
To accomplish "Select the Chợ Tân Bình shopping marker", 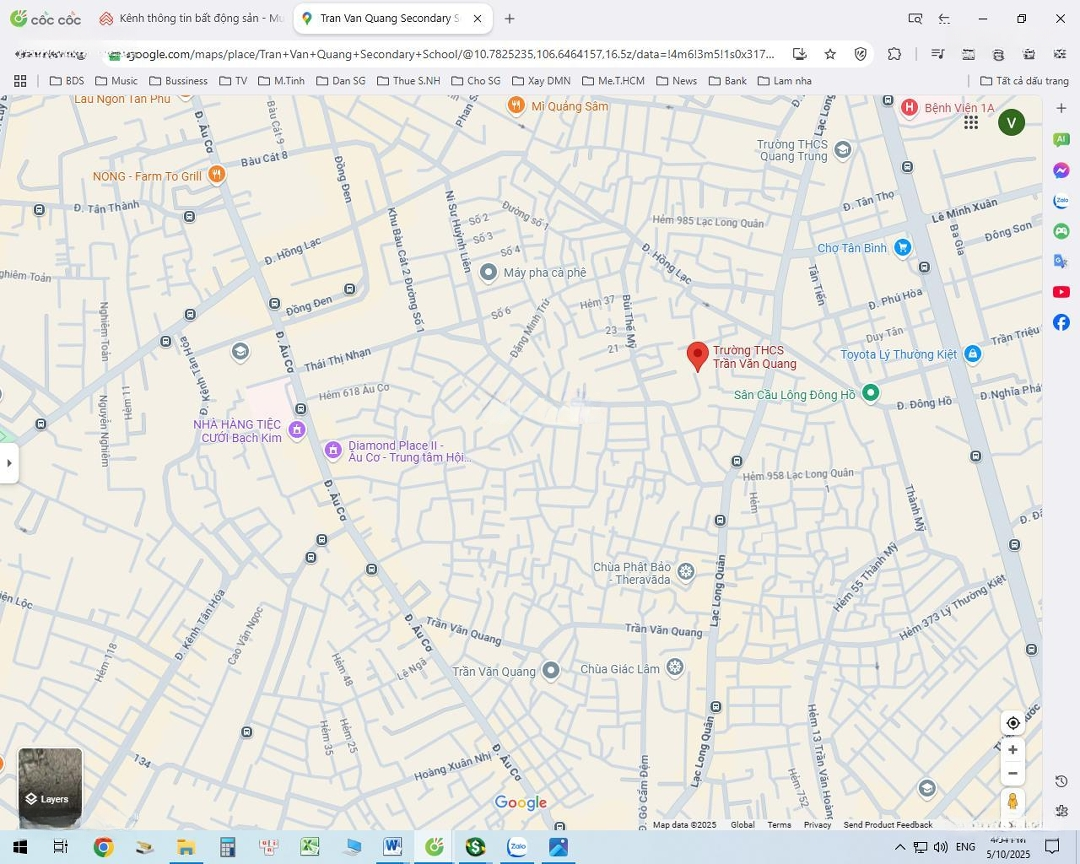I will point(902,247).
